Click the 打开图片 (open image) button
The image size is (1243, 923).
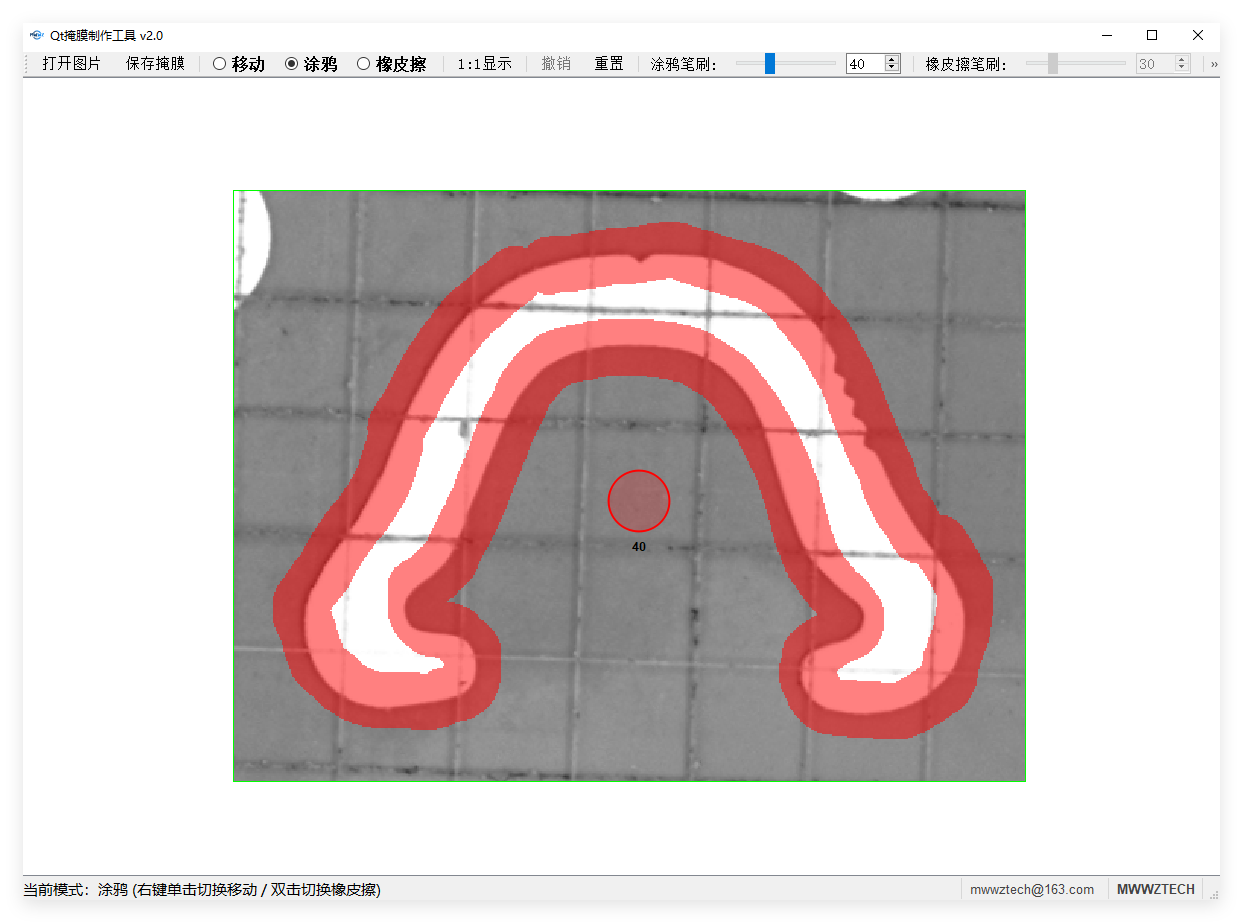click(x=71, y=64)
